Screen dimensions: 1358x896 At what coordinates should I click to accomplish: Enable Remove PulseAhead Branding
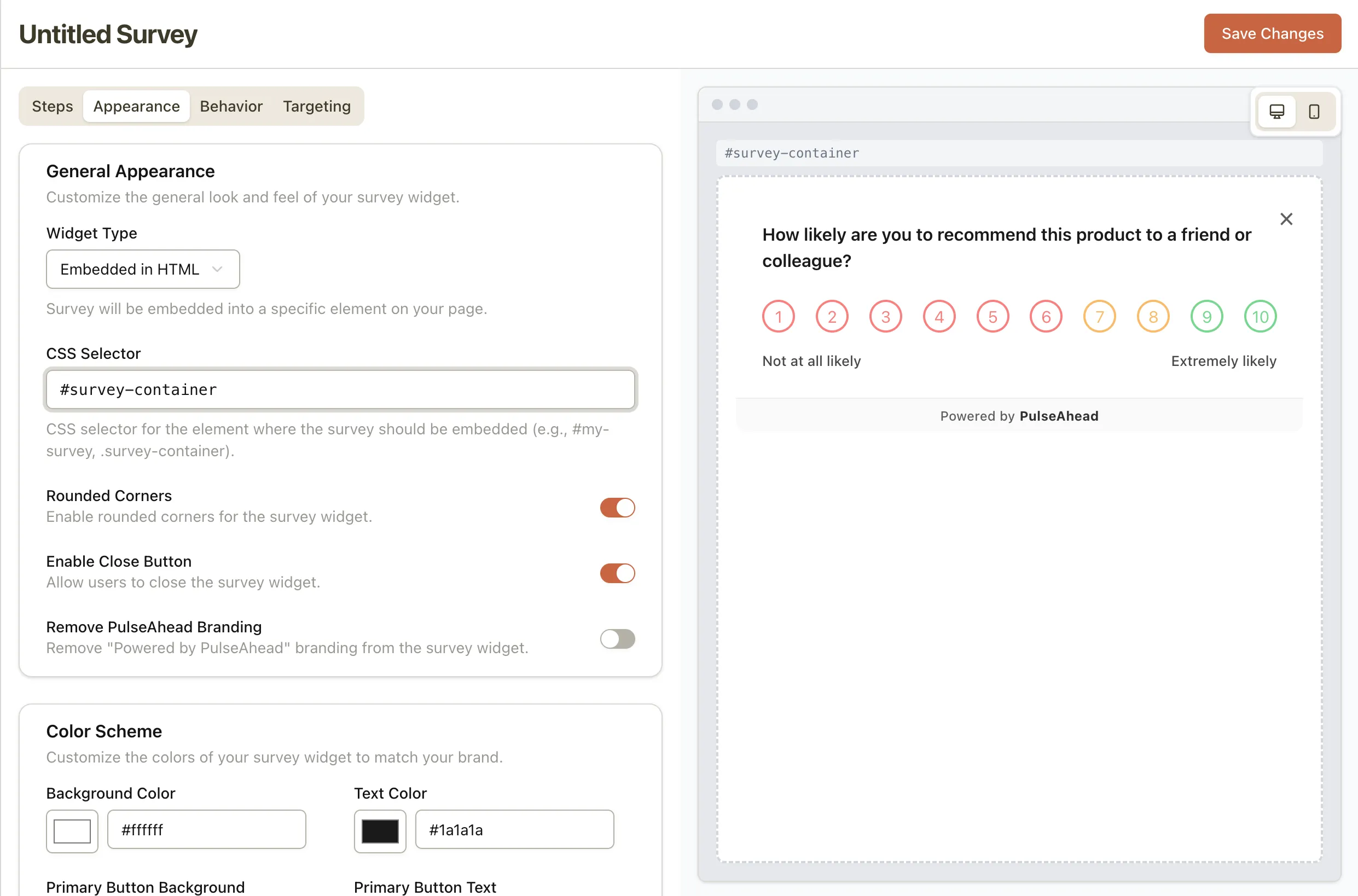tap(617, 639)
